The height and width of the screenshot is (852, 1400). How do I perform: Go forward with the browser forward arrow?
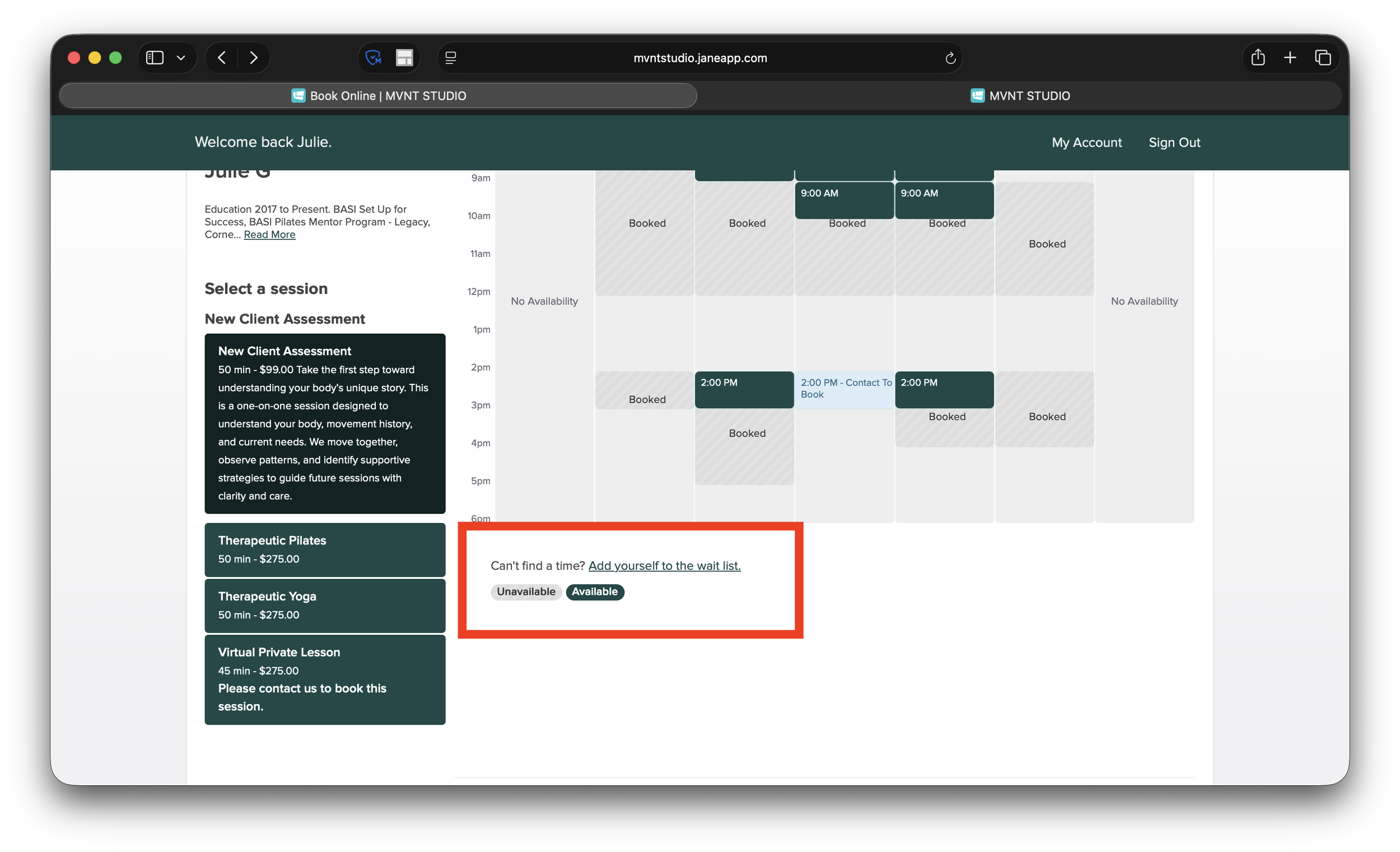pos(254,58)
